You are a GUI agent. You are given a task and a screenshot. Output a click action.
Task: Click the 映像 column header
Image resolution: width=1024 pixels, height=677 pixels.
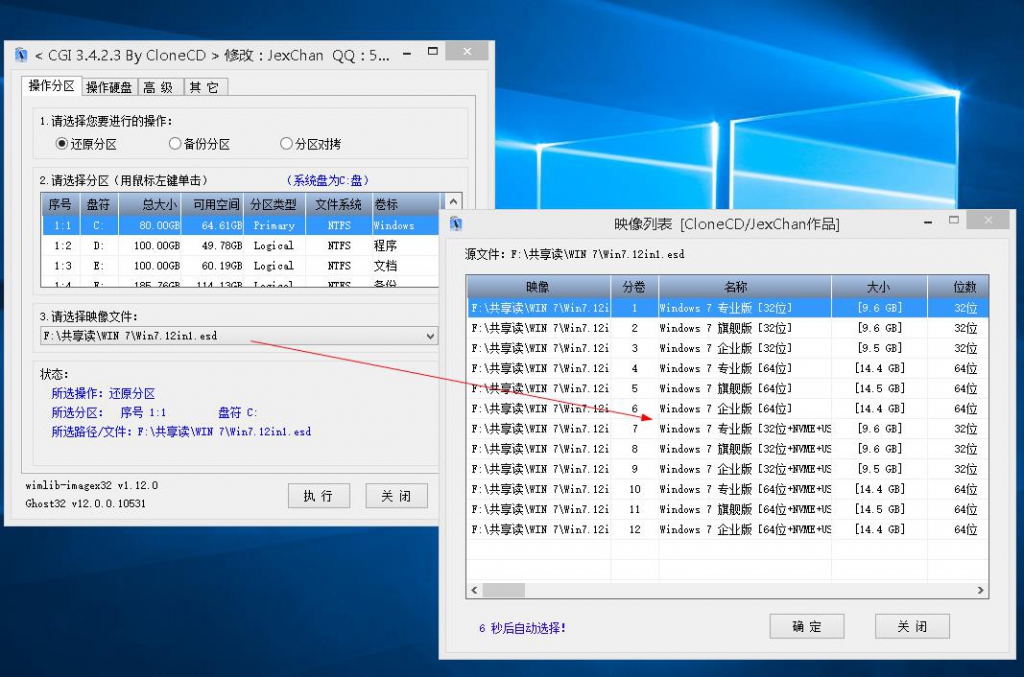tap(539, 287)
